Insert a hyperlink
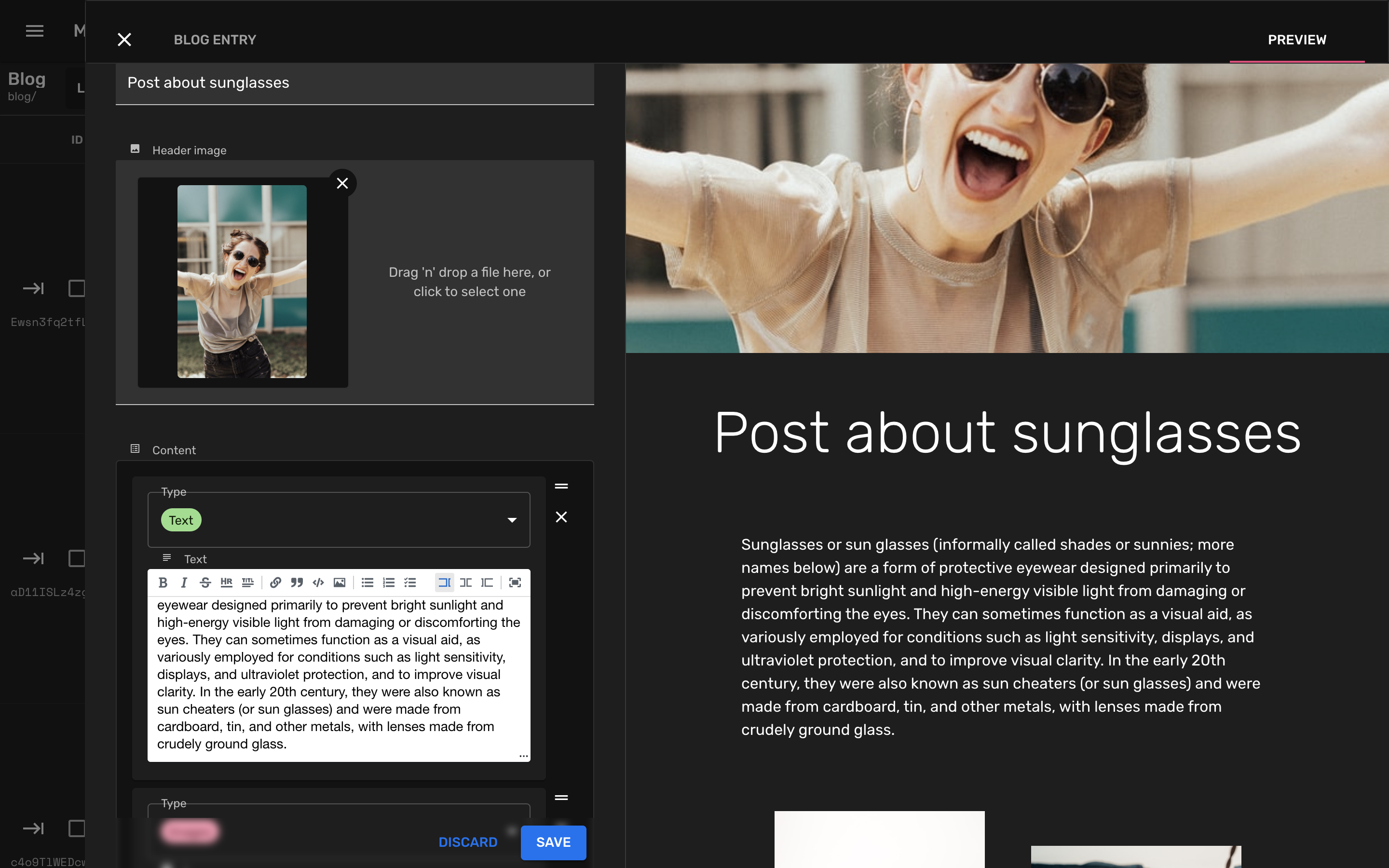Image resolution: width=1389 pixels, height=868 pixels. click(x=275, y=582)
